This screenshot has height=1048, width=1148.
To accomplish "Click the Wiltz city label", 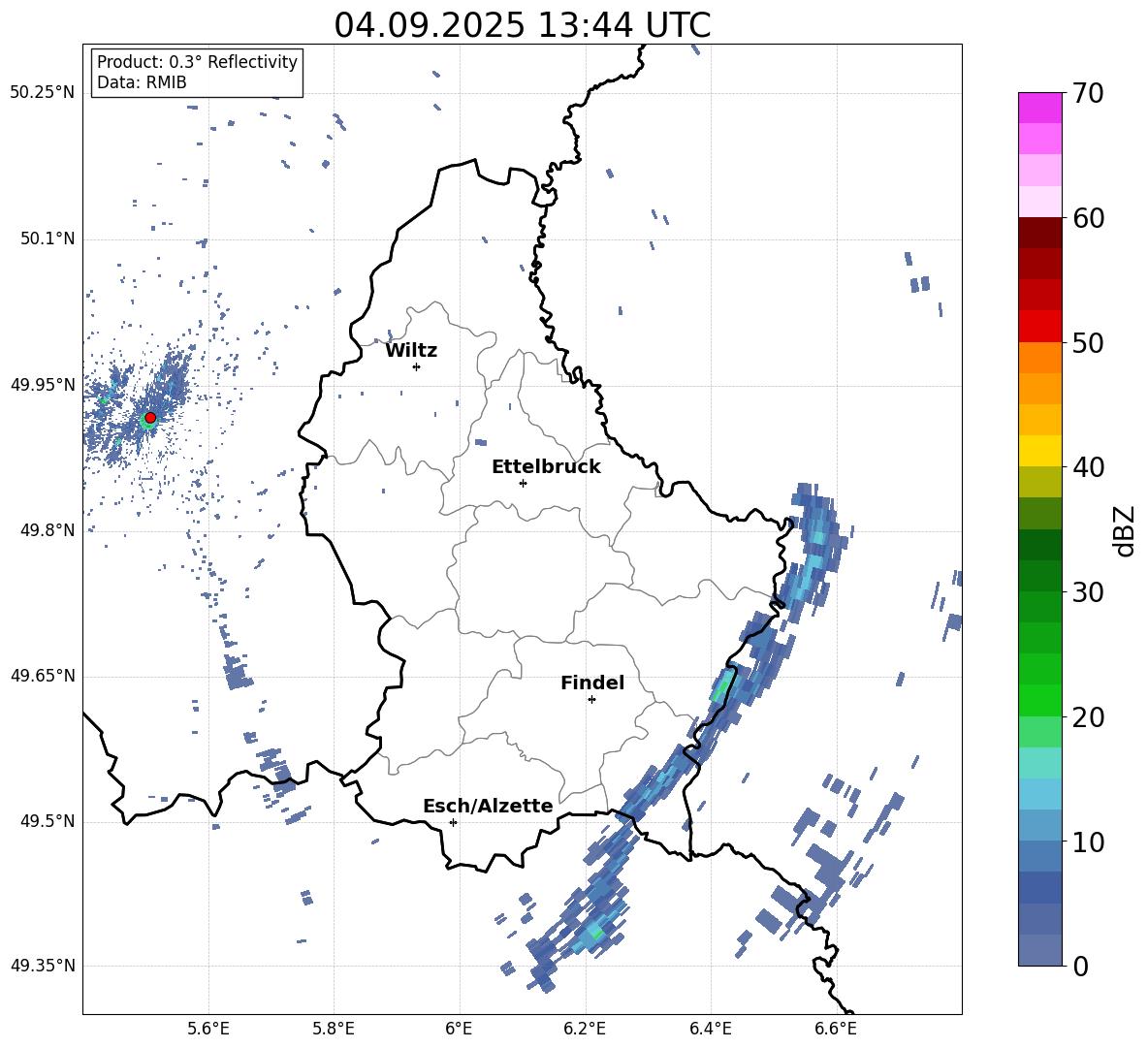I will pyautogui.click(x=411, y=351).
